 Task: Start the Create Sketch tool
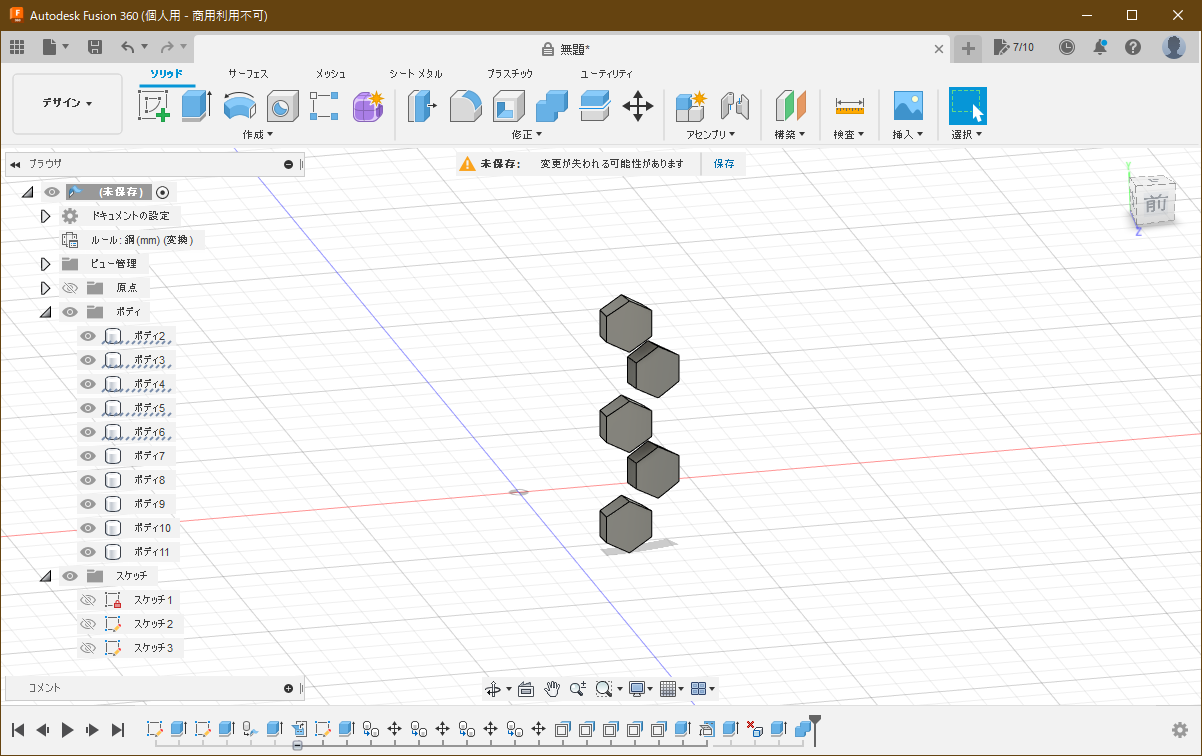(x=154, y=106)
